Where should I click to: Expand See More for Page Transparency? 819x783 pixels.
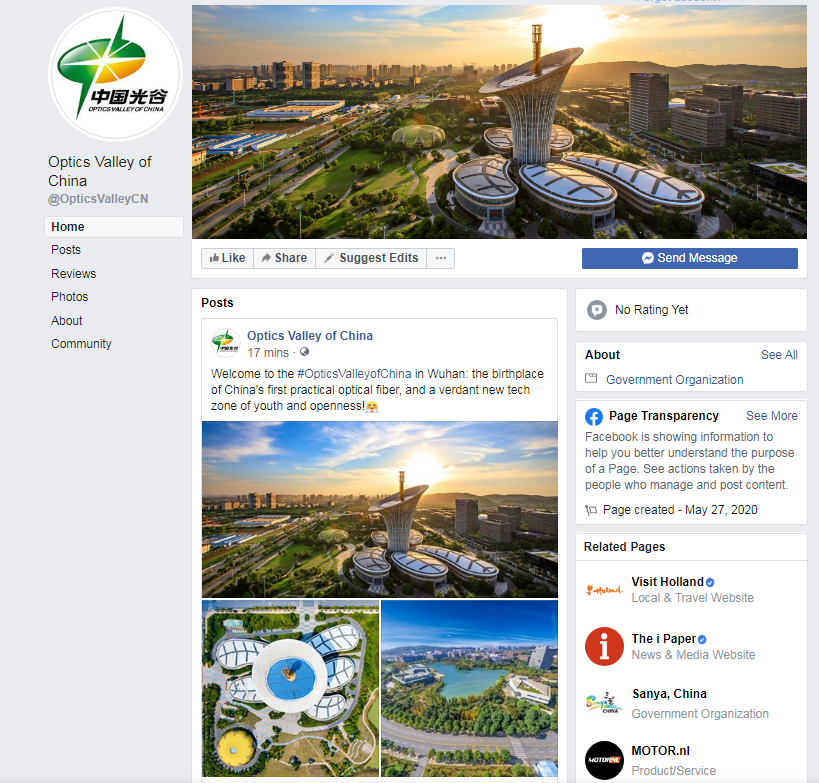click(771, 416)
